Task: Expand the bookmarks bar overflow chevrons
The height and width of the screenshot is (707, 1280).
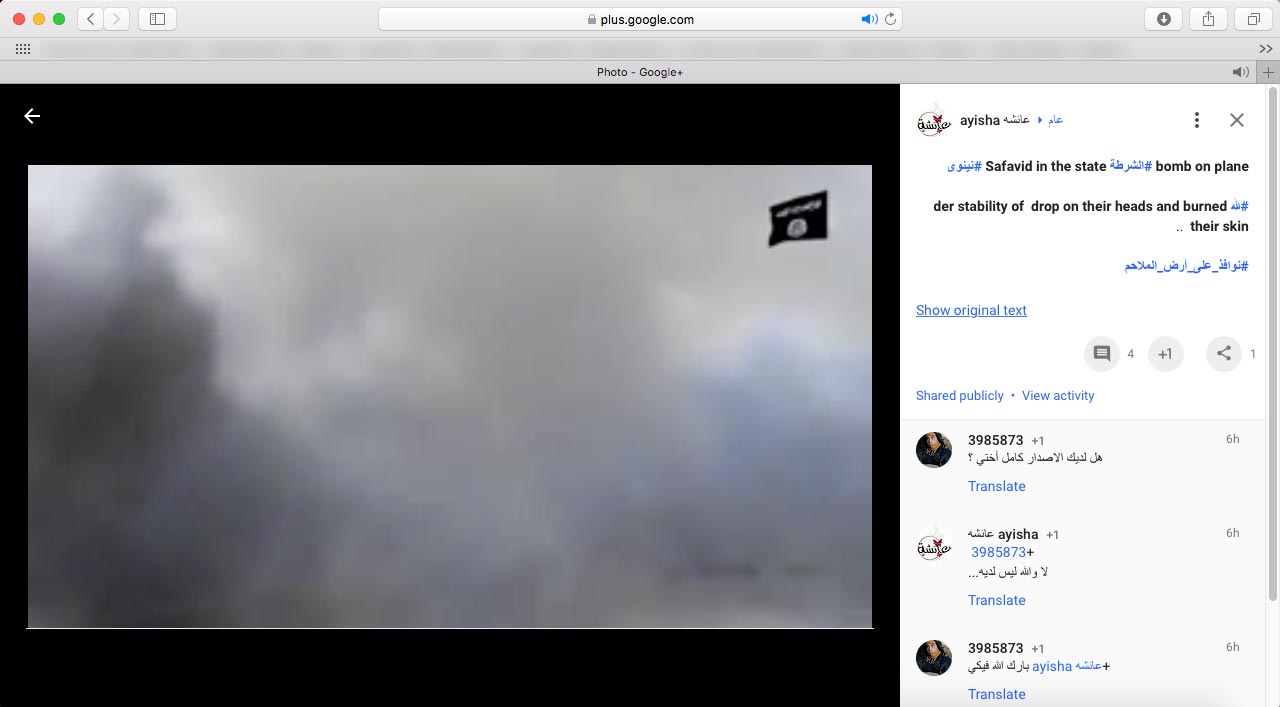Action: click(1265, 49)
